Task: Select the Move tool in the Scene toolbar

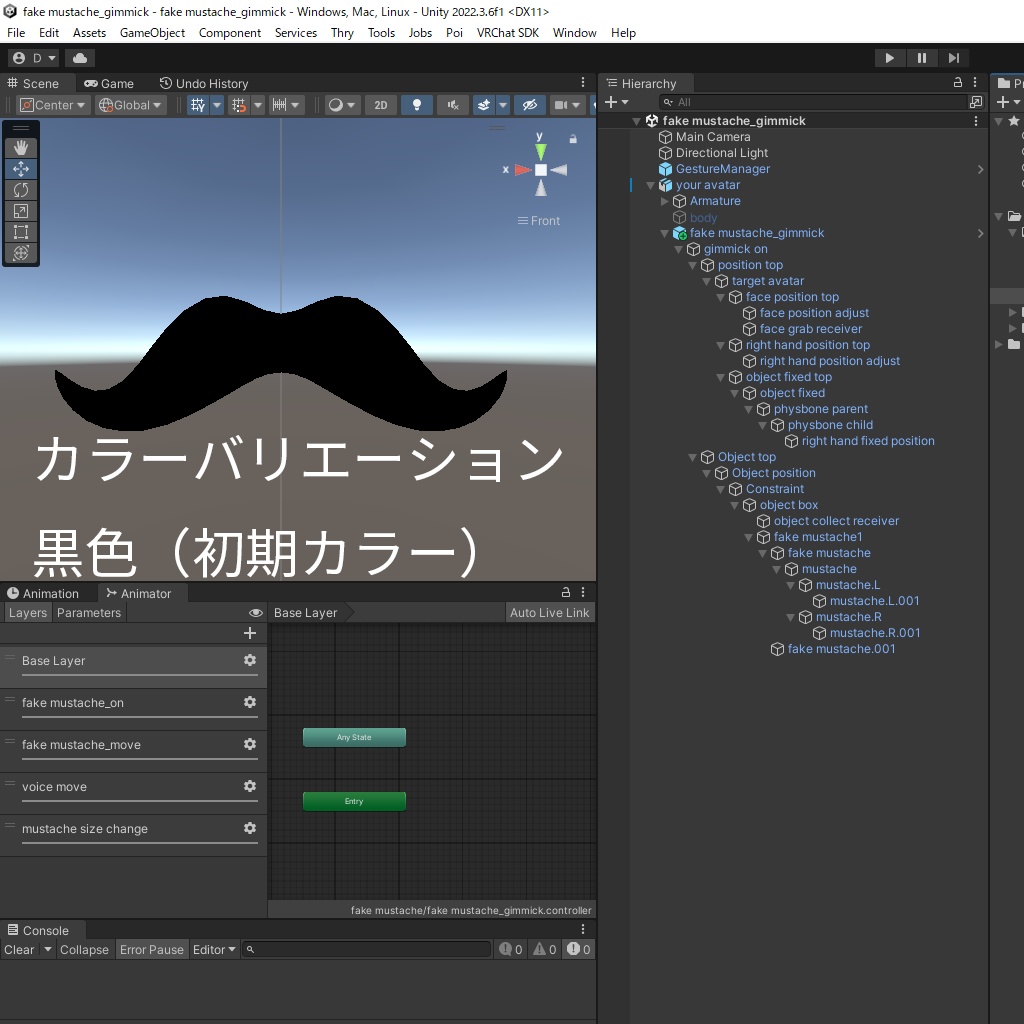Action: tap(20, 169)
